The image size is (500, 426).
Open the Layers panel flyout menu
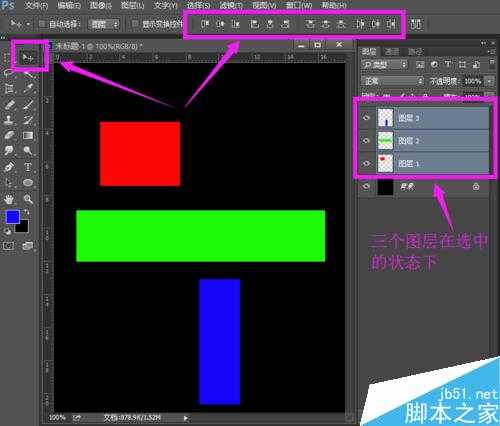click(491, 51)
